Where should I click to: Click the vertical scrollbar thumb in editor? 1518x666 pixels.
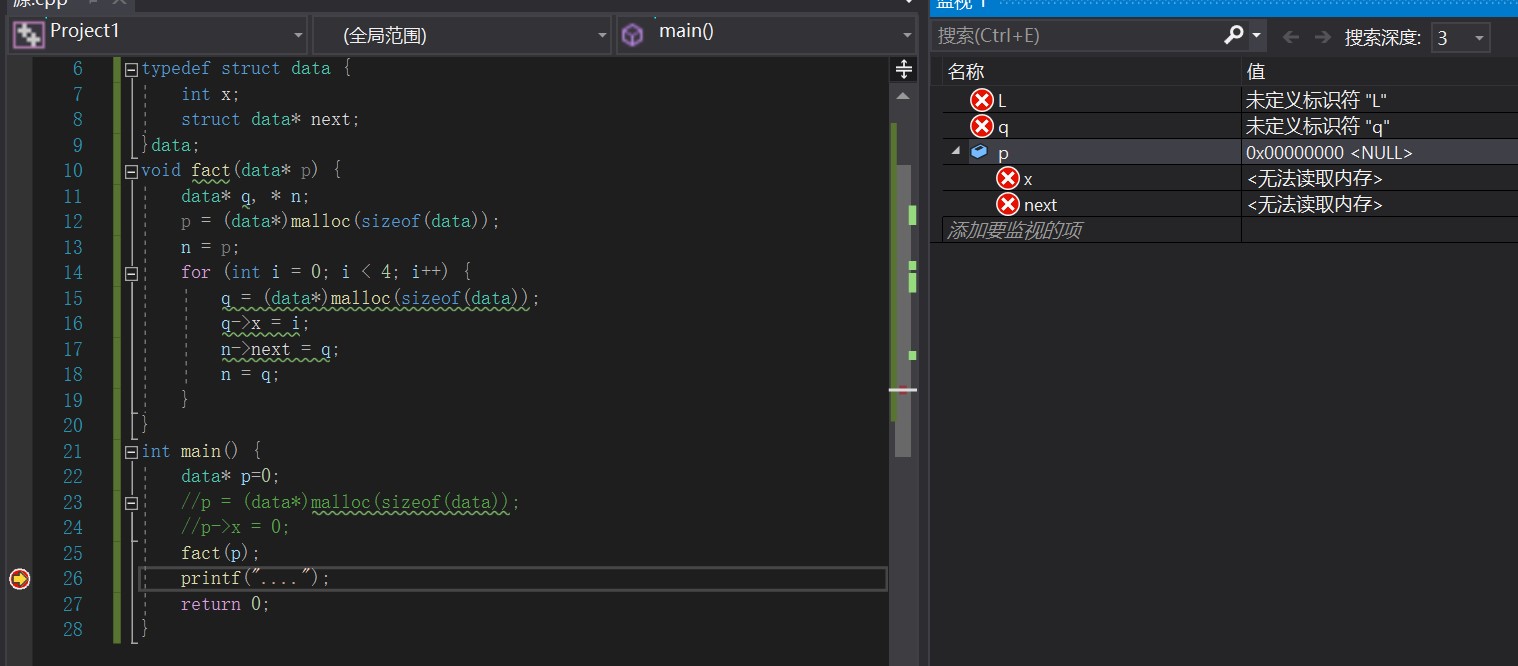pos(903,310)
